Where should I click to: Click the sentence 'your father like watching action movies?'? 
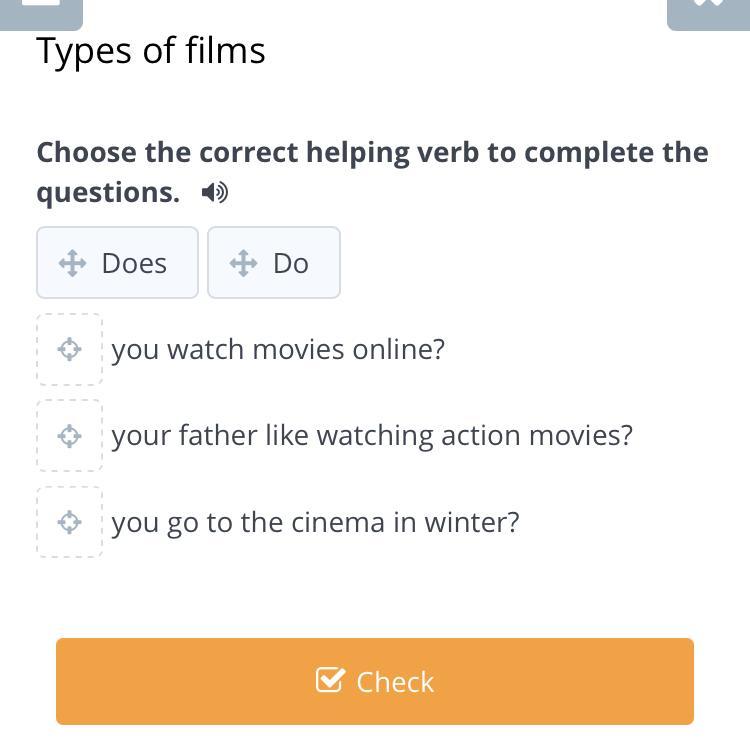click(x=372, y=435)
